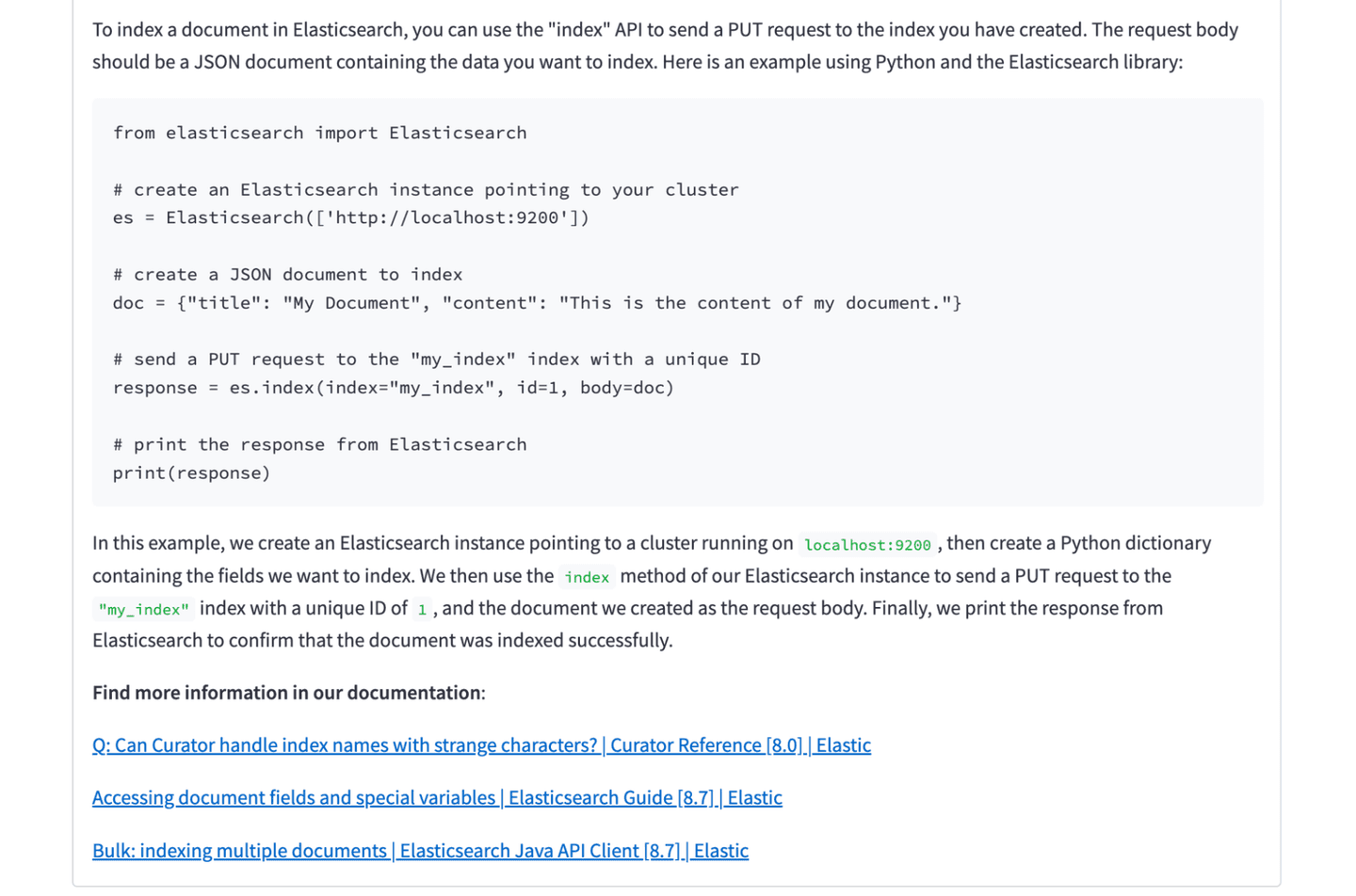Click the create a JSON document comment

click(x=287, y=275)
